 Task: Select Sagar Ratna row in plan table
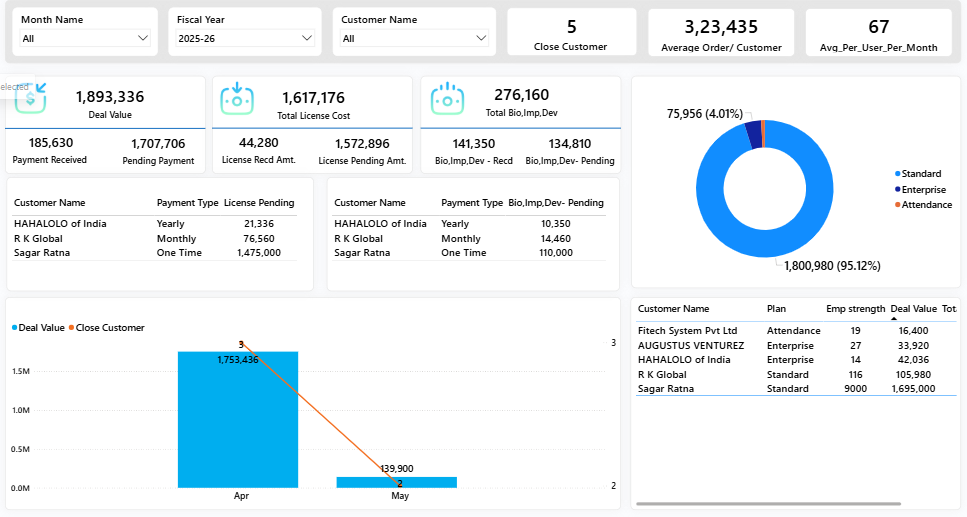coord(668,388)
